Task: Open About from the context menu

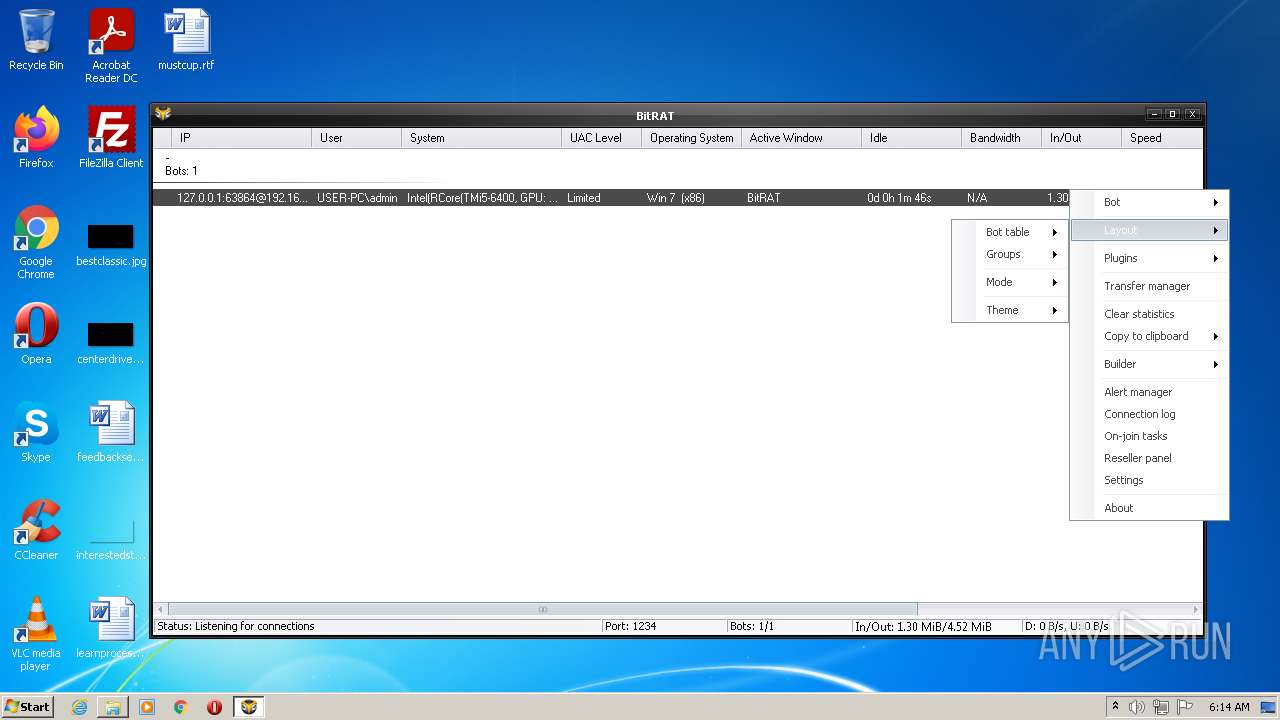Action: pos(1149,508)
